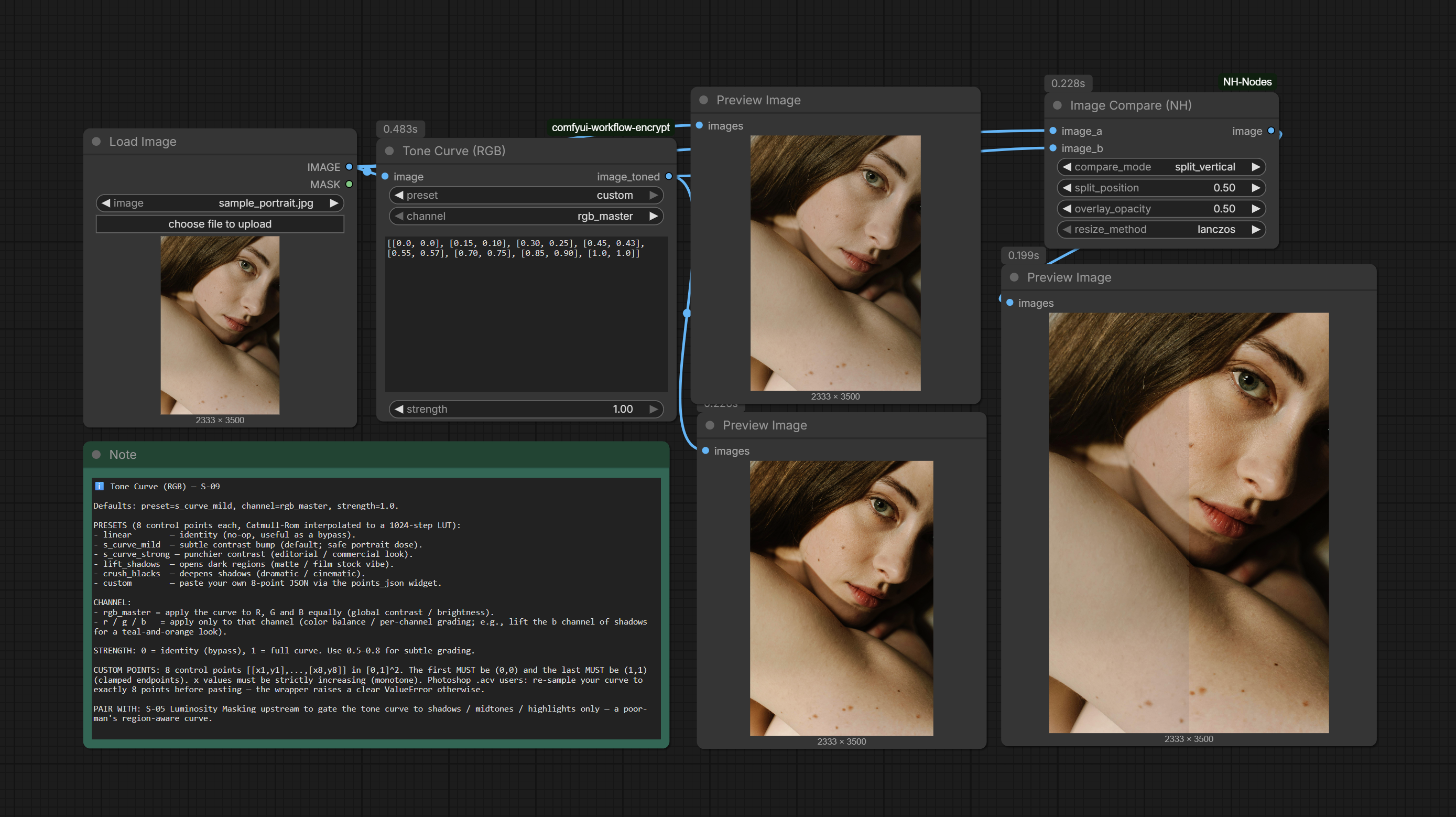The image size is (1456, 817).
Task: Open the channel dropdown set to rgb_master
Action: tap(526, 216)
